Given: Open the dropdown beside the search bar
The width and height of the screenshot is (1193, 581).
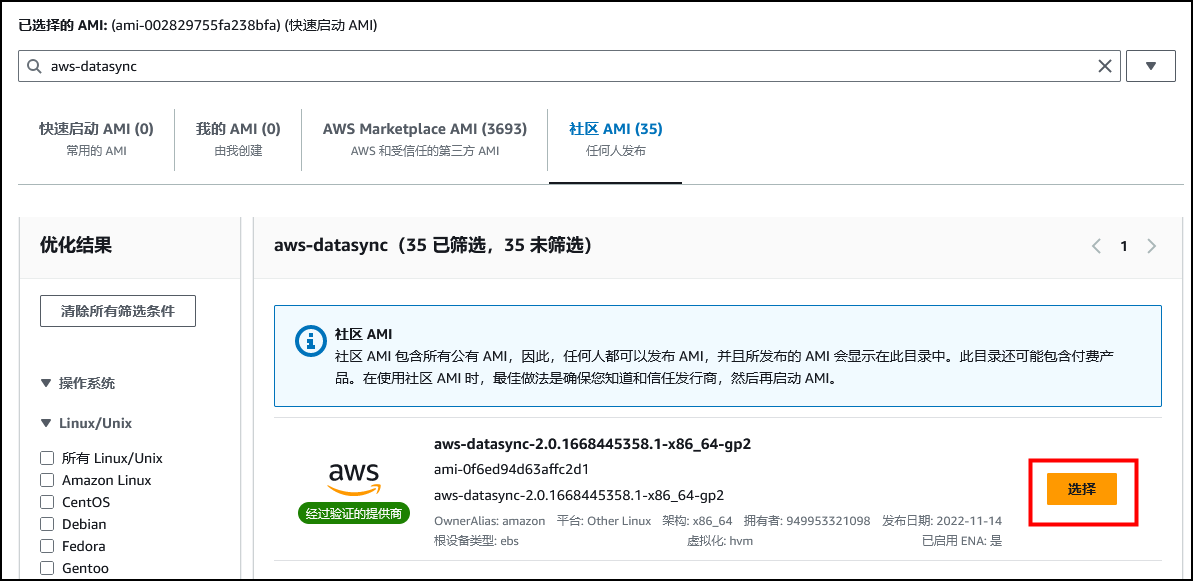Looking at the screenshot, I should 1150,66.
